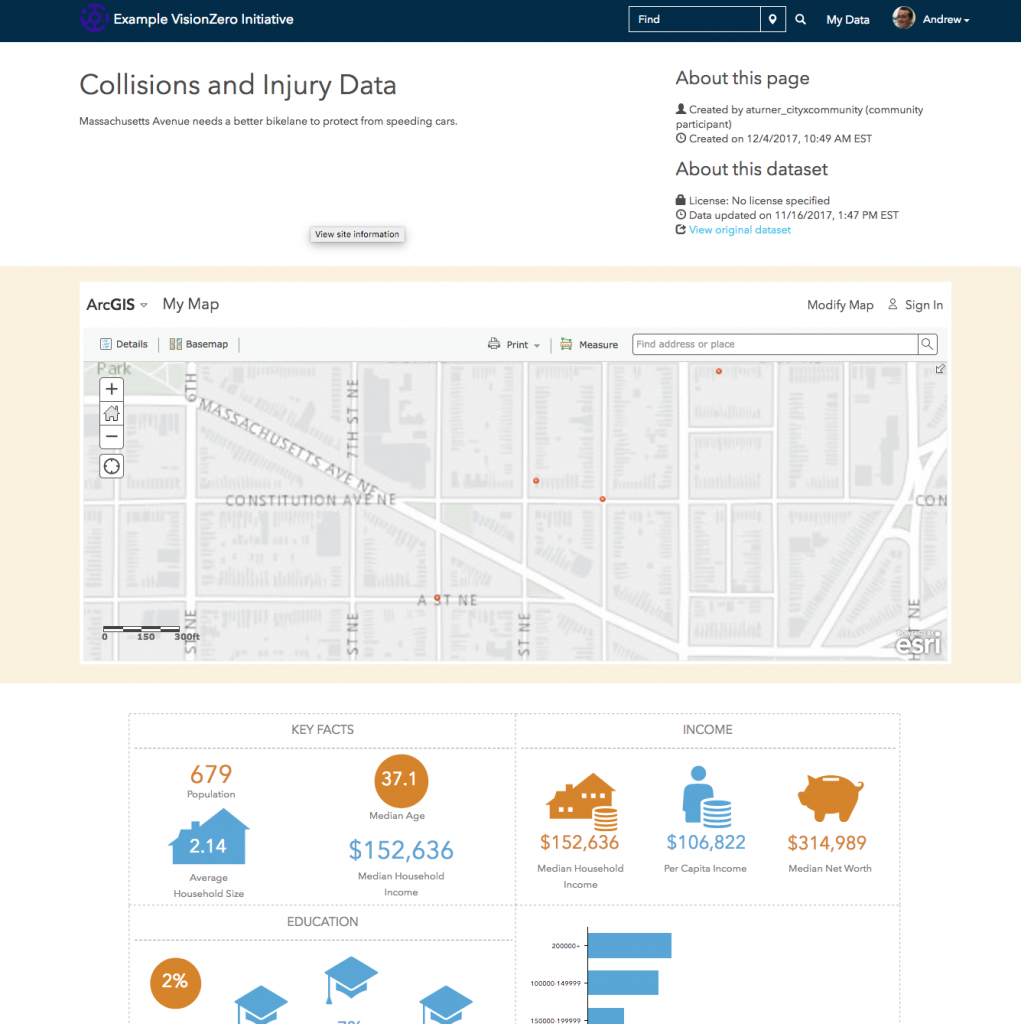The width and height of the screenshot is (1021, 1024).
Task: Click inside the Find address or place field
Action: coord(770,344)
